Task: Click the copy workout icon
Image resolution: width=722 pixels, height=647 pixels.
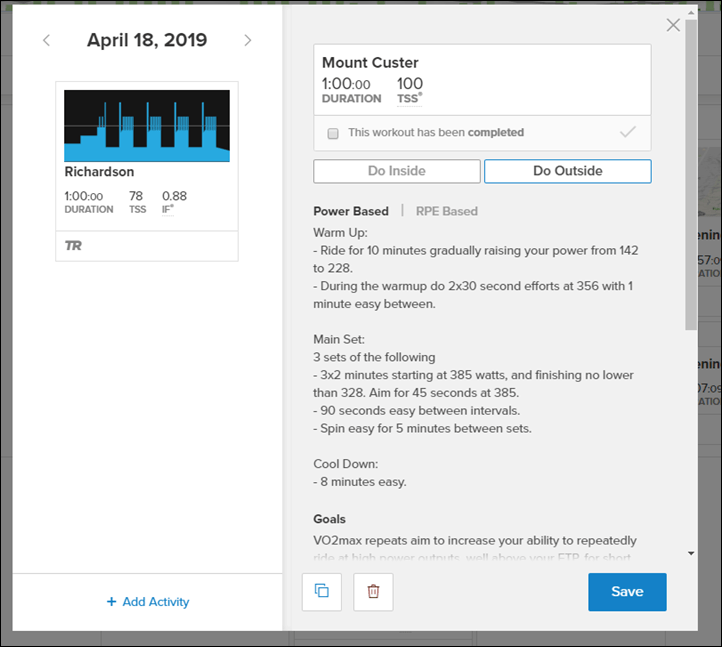Action: tap(321, 591)
